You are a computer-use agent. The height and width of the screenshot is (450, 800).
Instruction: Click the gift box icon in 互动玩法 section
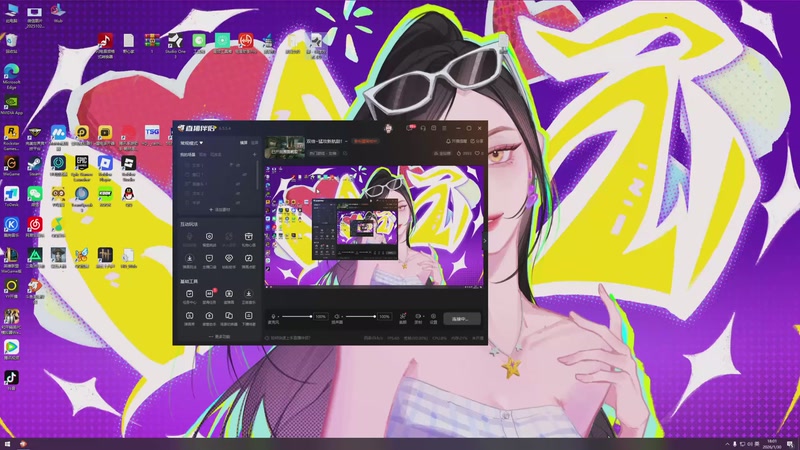click(x=248, y=237)
